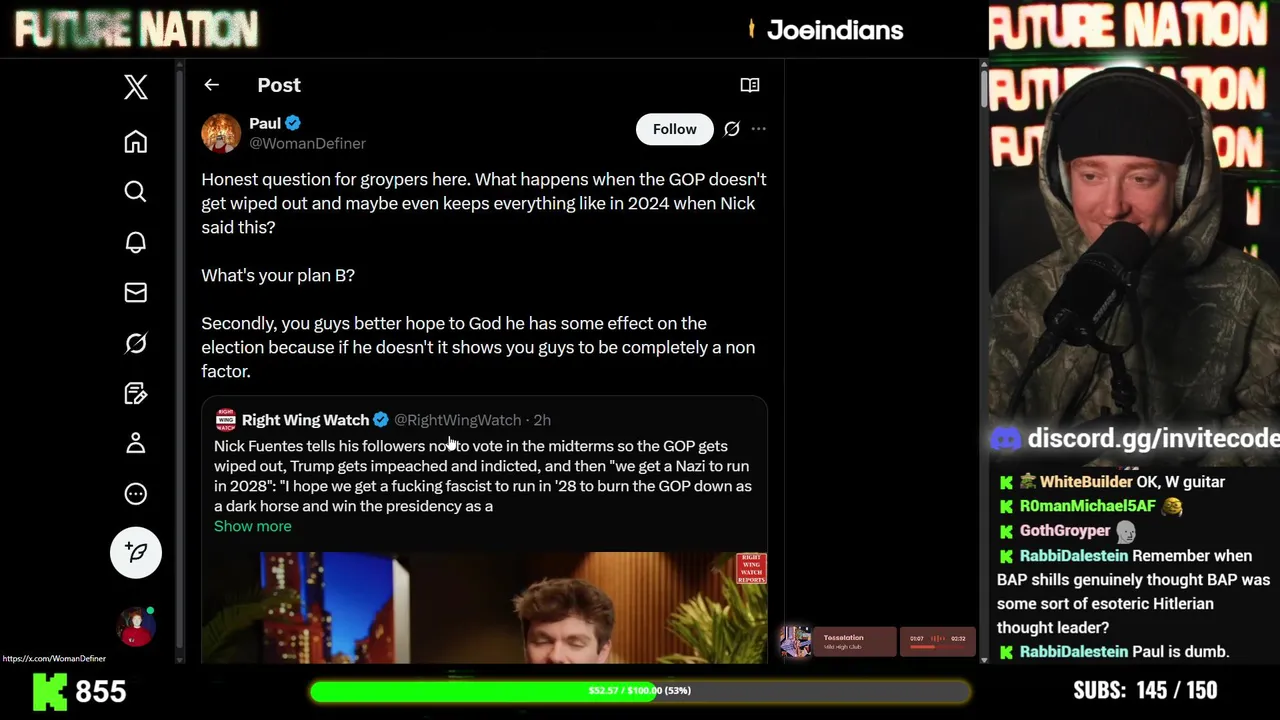This screenshot has height=720, width=1280.
Task: Open the X logo home link
Action: [x=136, y=87]
